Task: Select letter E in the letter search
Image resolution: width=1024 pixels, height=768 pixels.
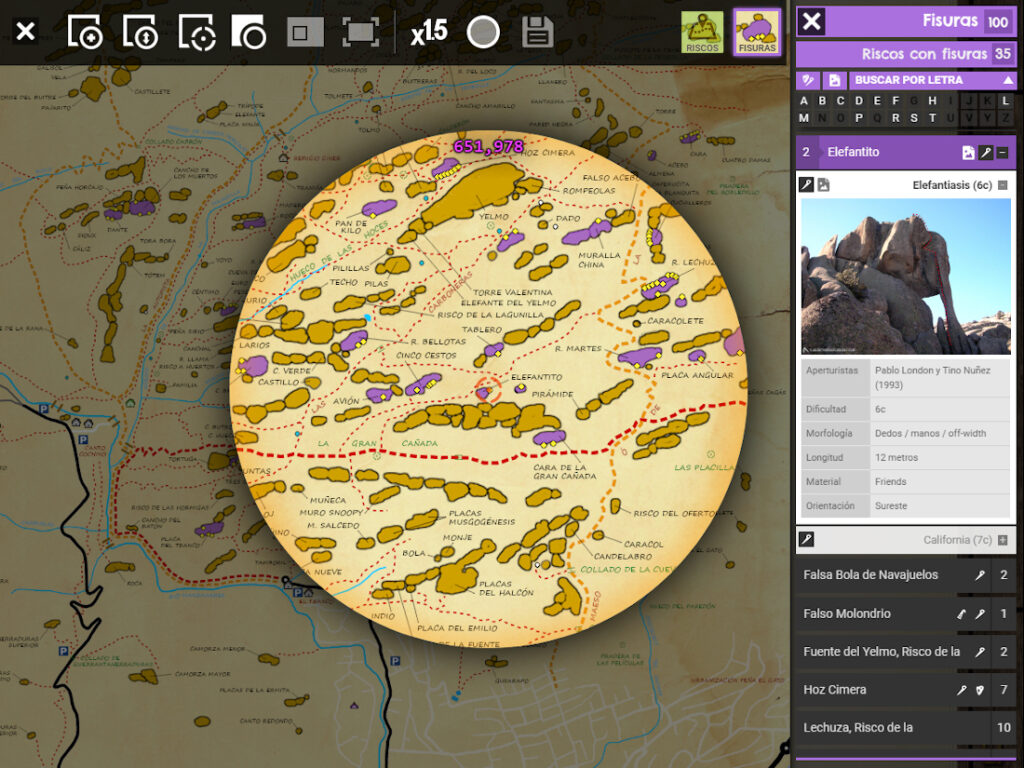Action: click(x=877, y=101)
